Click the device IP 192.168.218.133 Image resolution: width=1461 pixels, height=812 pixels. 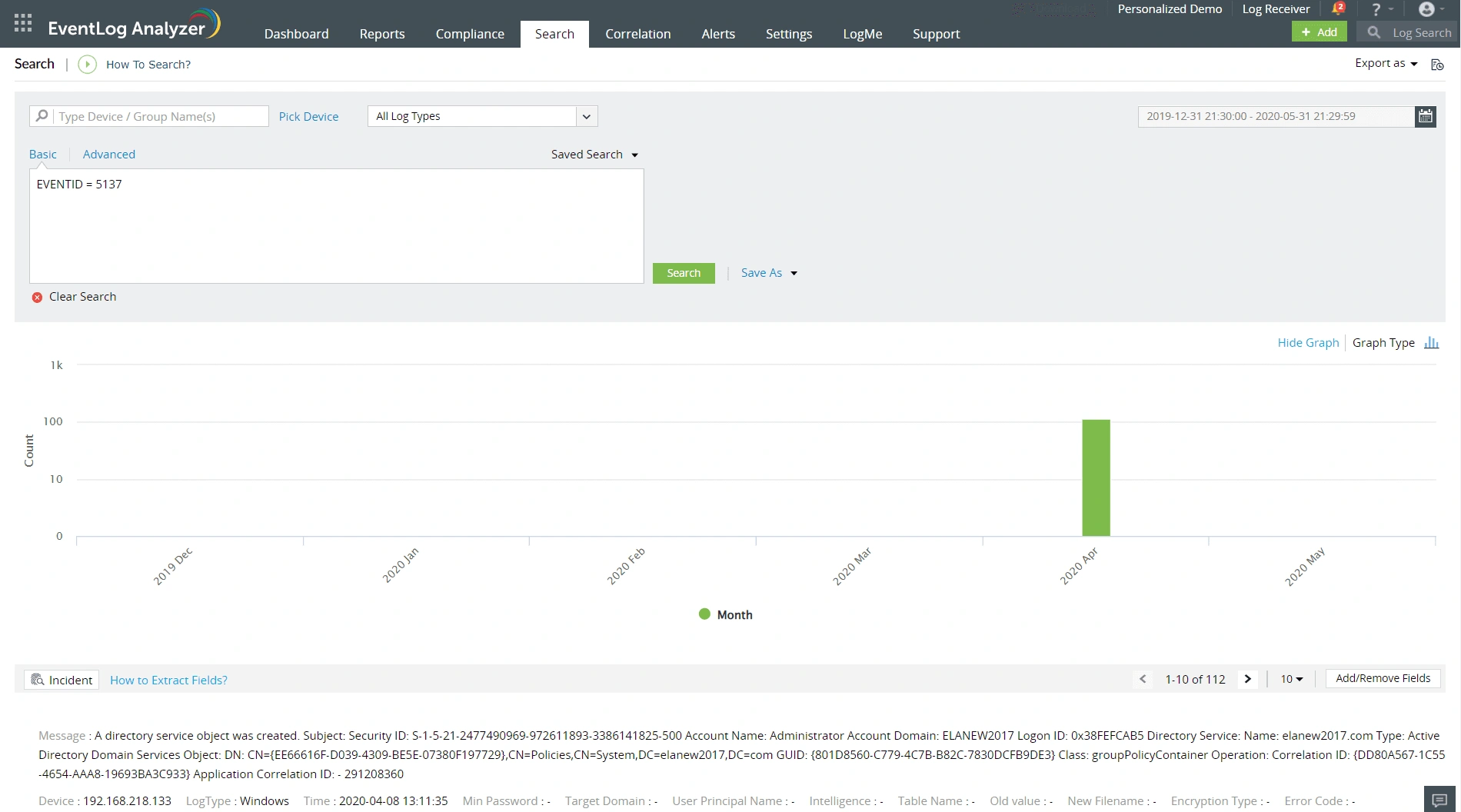127,801
